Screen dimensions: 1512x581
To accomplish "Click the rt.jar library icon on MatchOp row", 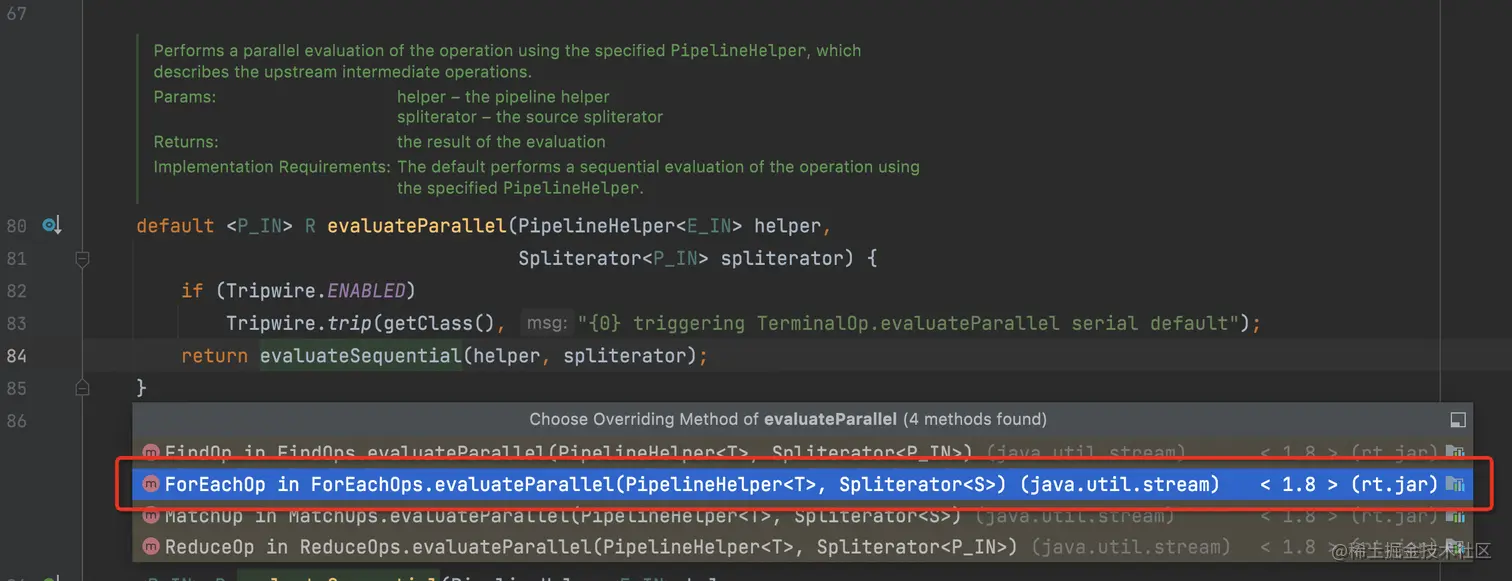I will (x=1455, y=516).
